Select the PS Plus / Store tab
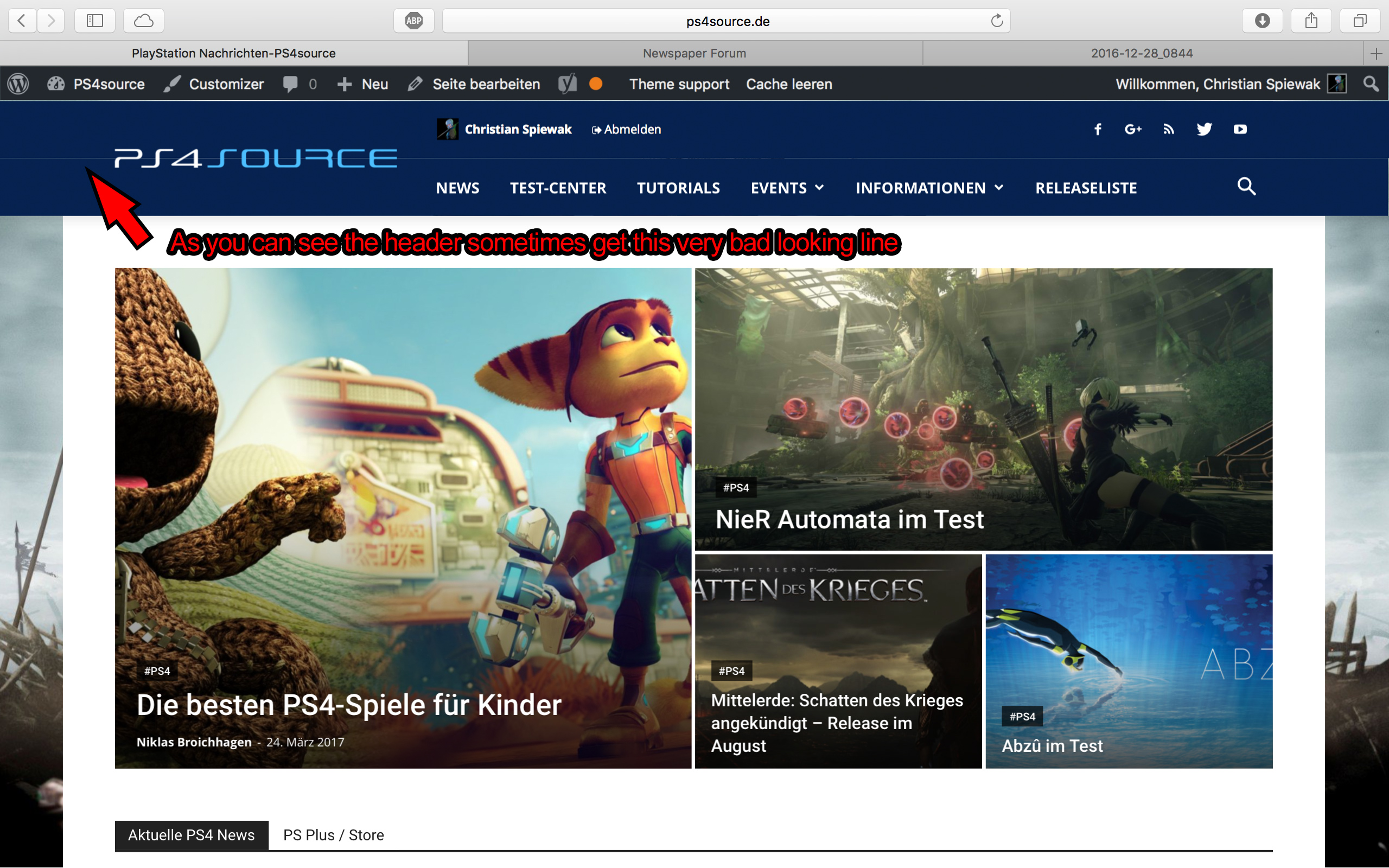This screenshot has height=868, width=1389. click(x=334, y=835)
